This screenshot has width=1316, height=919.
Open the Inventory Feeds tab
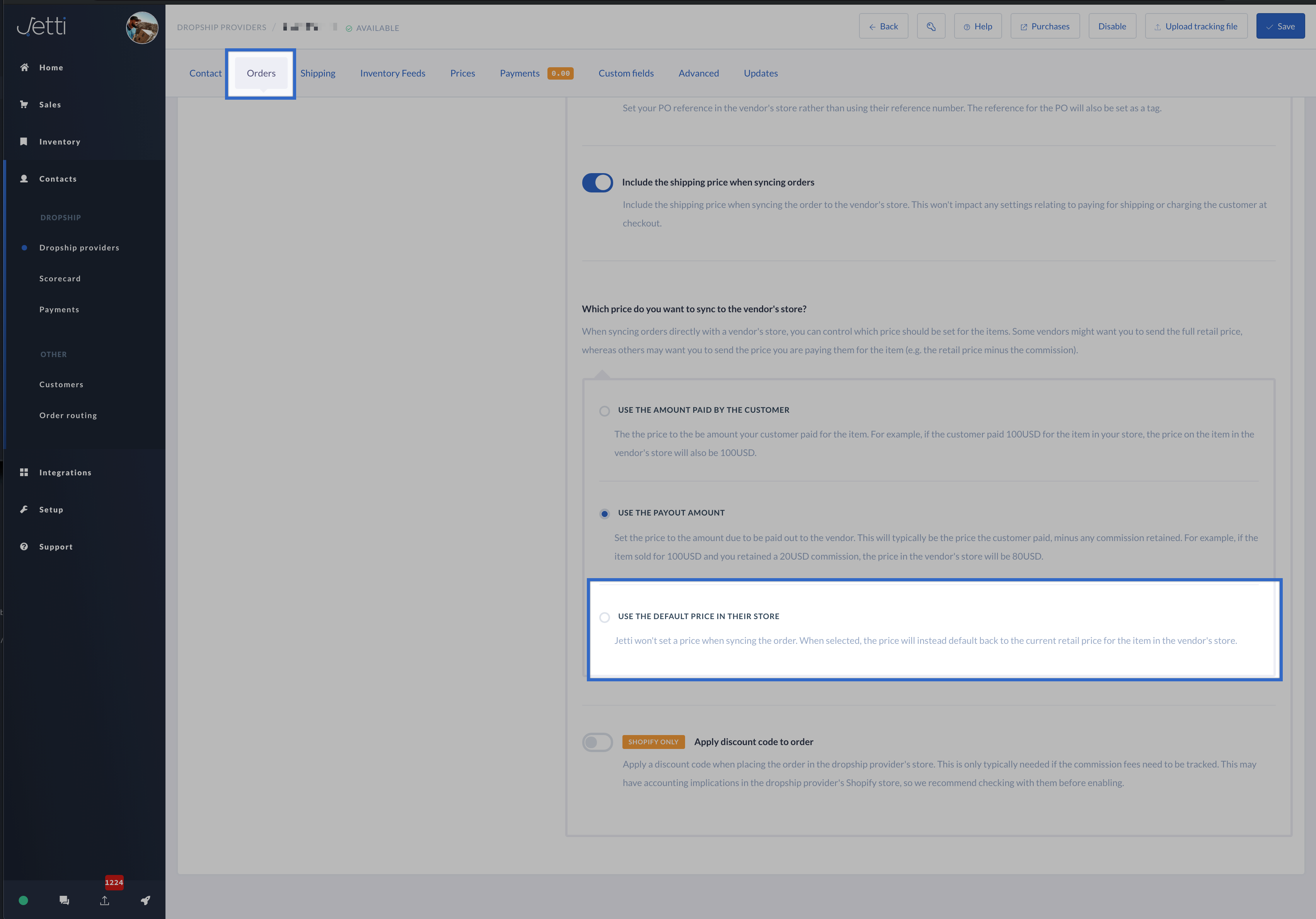(x=393, y=73)
